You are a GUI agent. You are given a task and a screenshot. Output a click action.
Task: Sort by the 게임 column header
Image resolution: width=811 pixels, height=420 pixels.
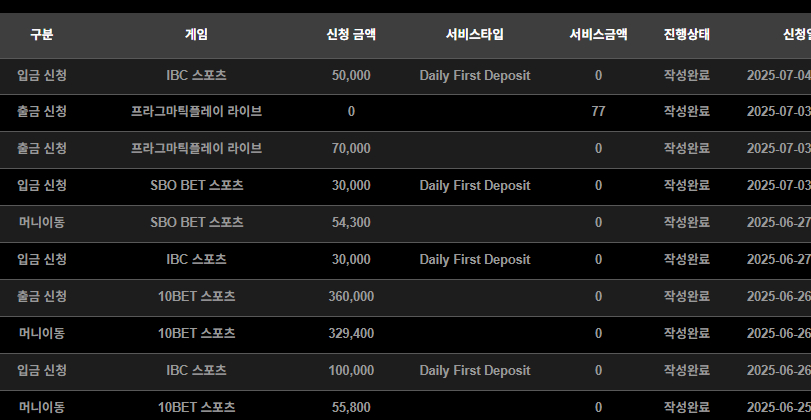point(197,35)
